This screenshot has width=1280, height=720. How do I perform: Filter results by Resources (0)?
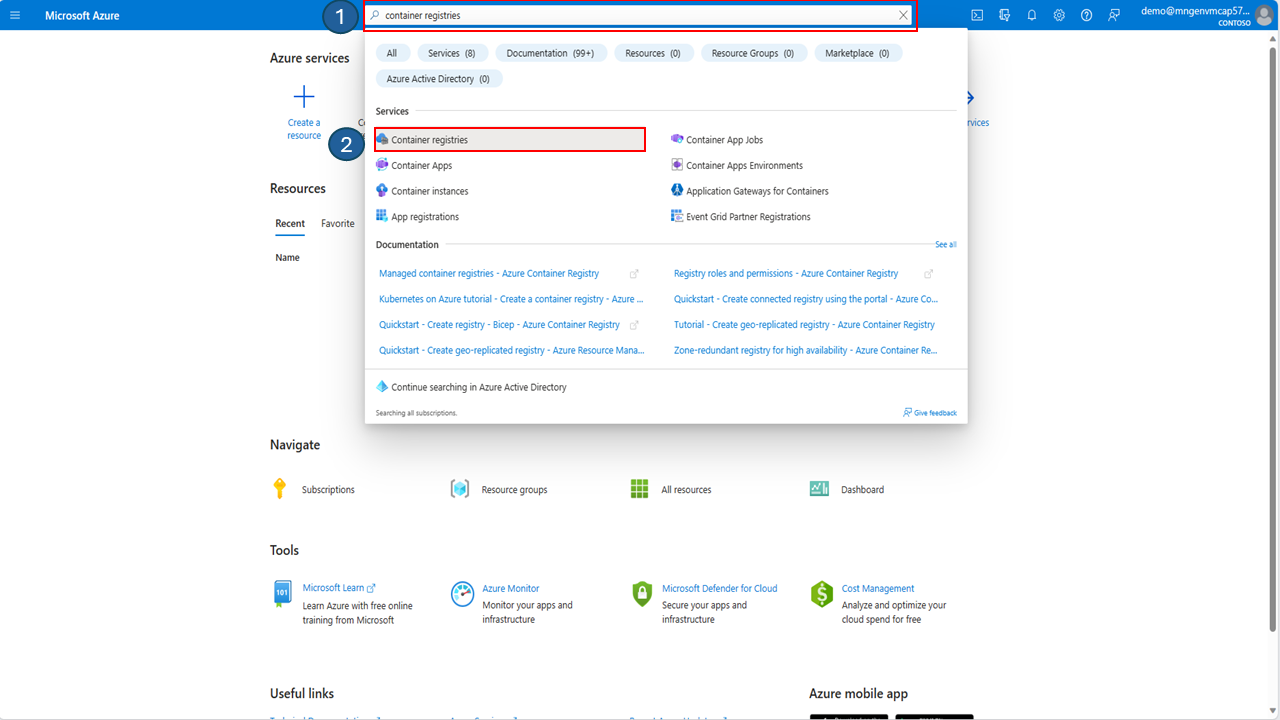tap(653, 53)
